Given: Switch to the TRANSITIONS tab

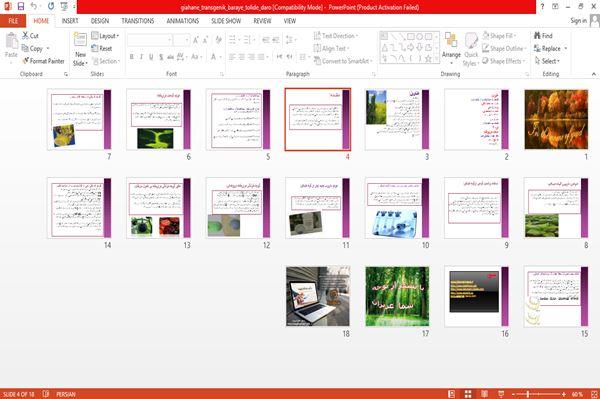Looking at the screenshot, I should [138, 21].
